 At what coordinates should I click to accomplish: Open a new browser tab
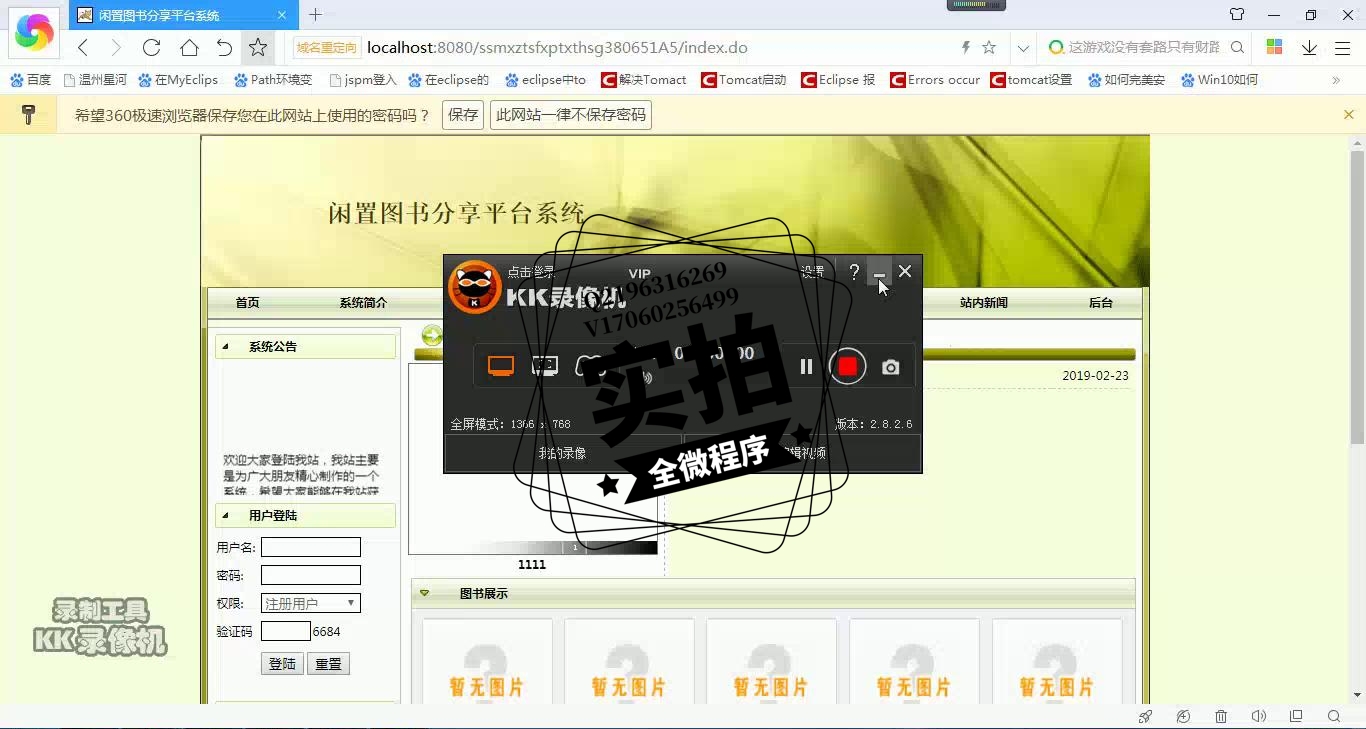coord(315,15)
